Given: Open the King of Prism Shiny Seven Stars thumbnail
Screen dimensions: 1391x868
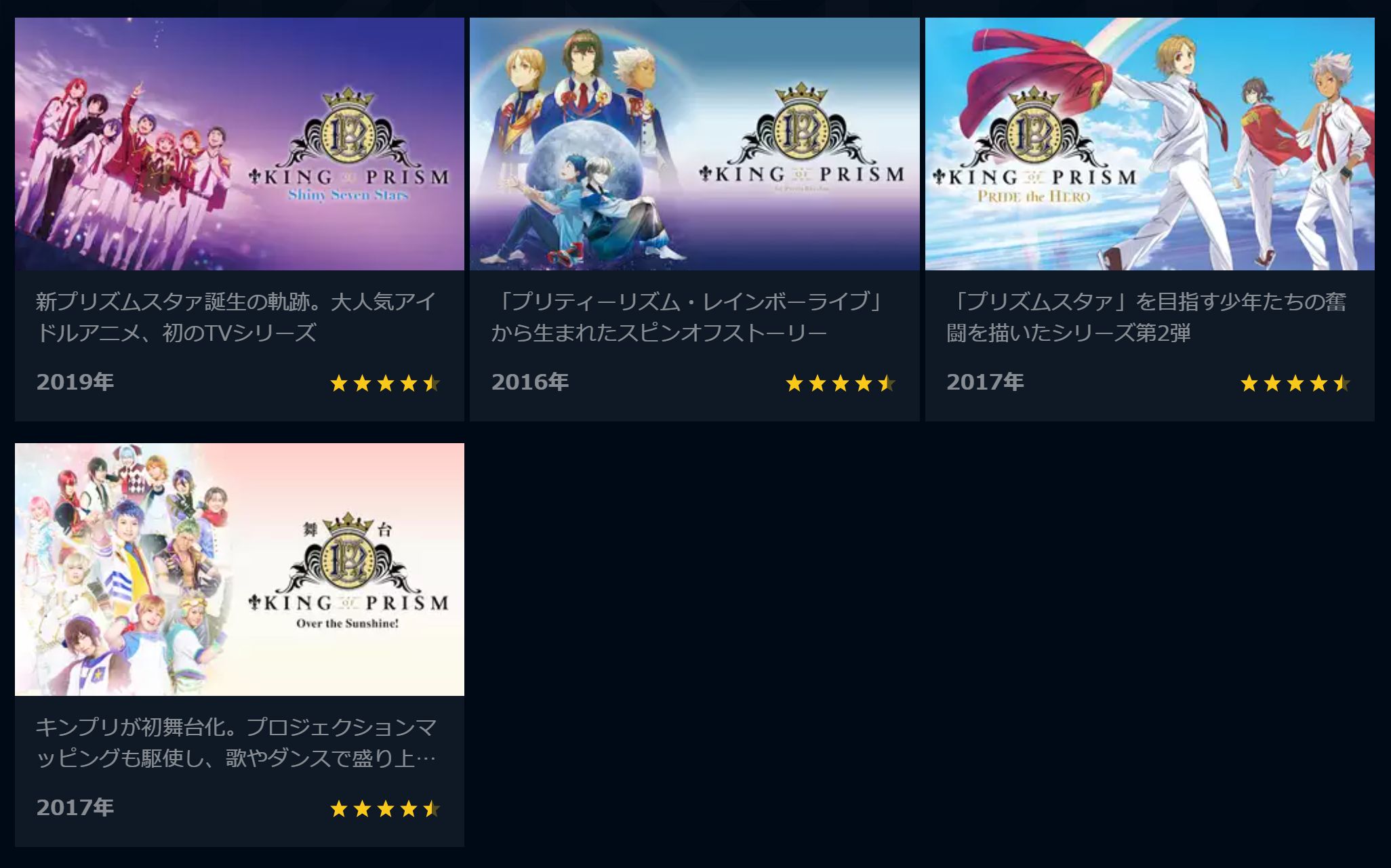Looking at the screenshot, I should 239,144.
